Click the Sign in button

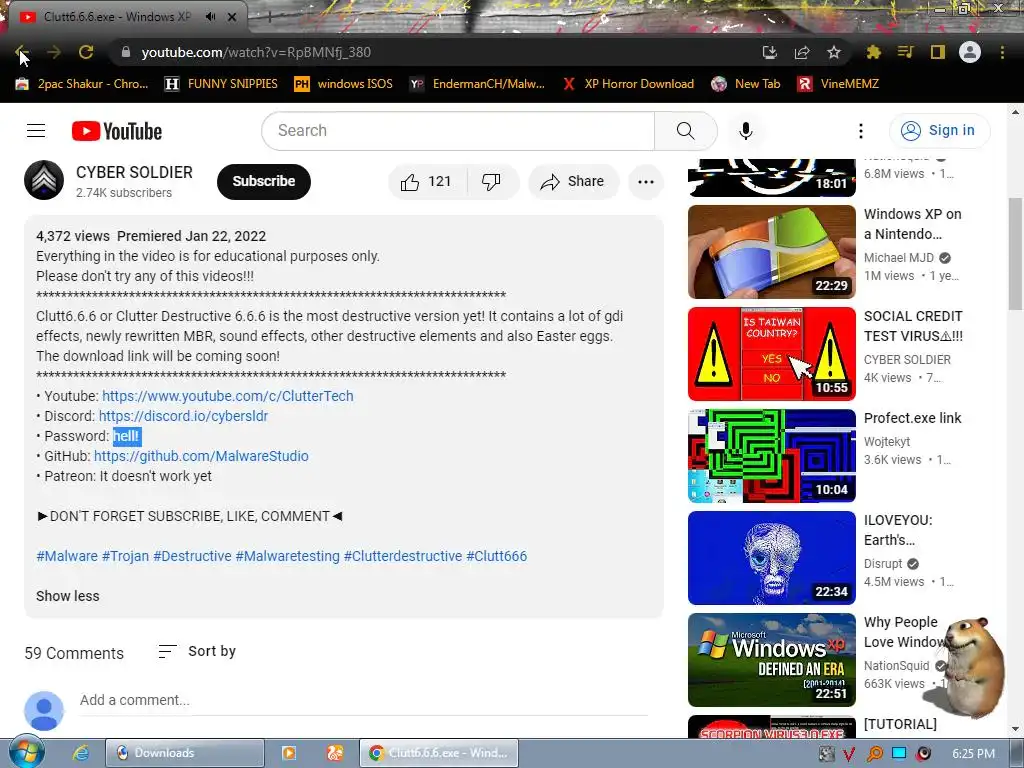939,131
